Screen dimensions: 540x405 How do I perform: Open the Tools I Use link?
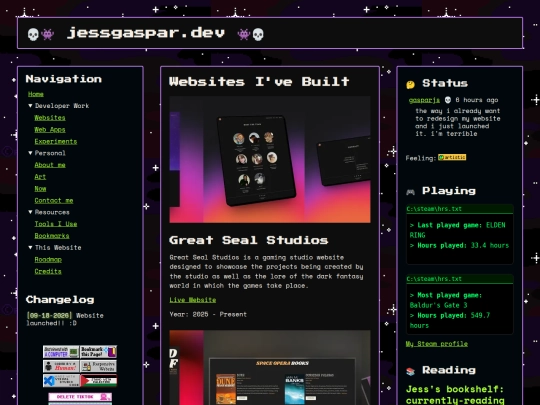[x=55, y=224]
